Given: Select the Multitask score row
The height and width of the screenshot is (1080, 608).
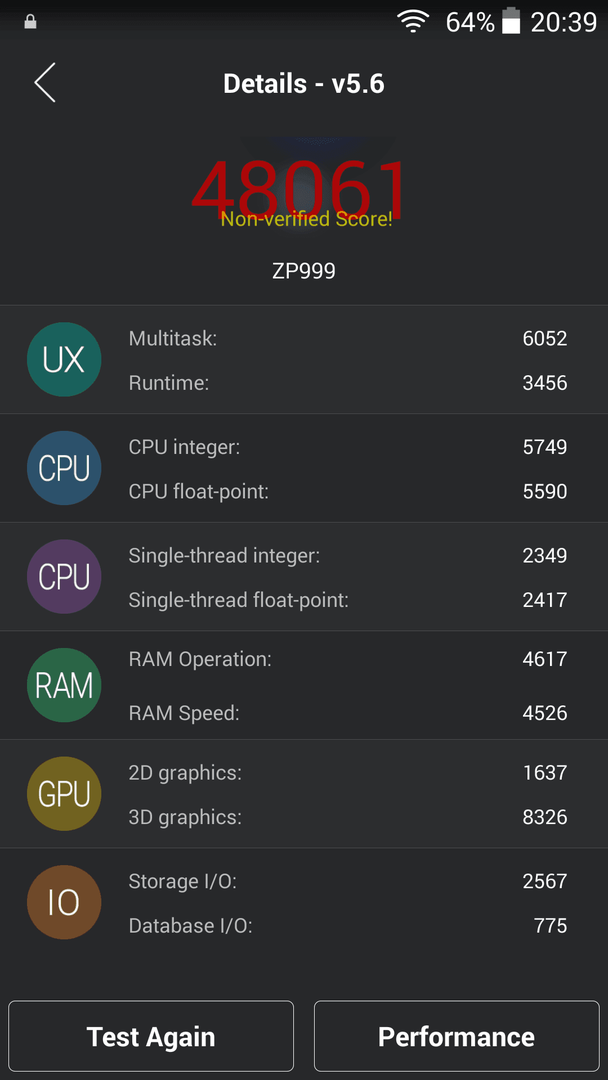Looking at the screenshot, I should pos(348,338).
